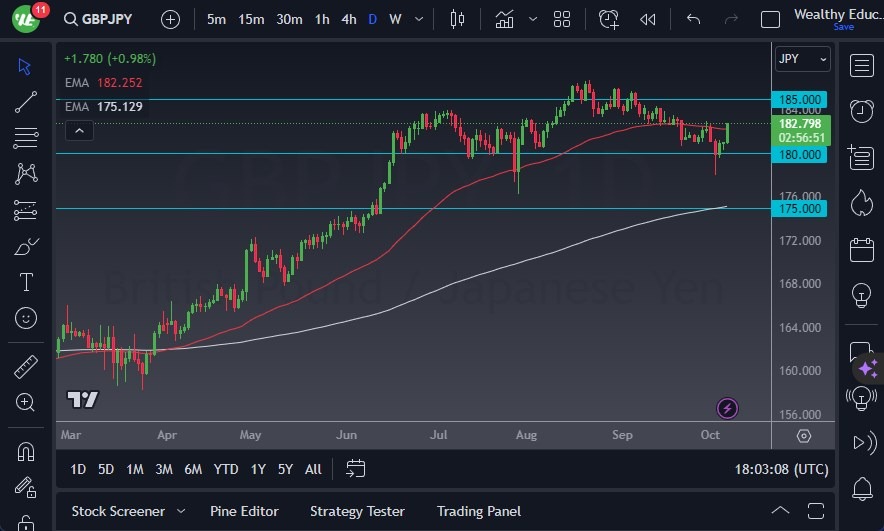
Task: Open the JPY currency dropdown
Action: click(802, 59)
